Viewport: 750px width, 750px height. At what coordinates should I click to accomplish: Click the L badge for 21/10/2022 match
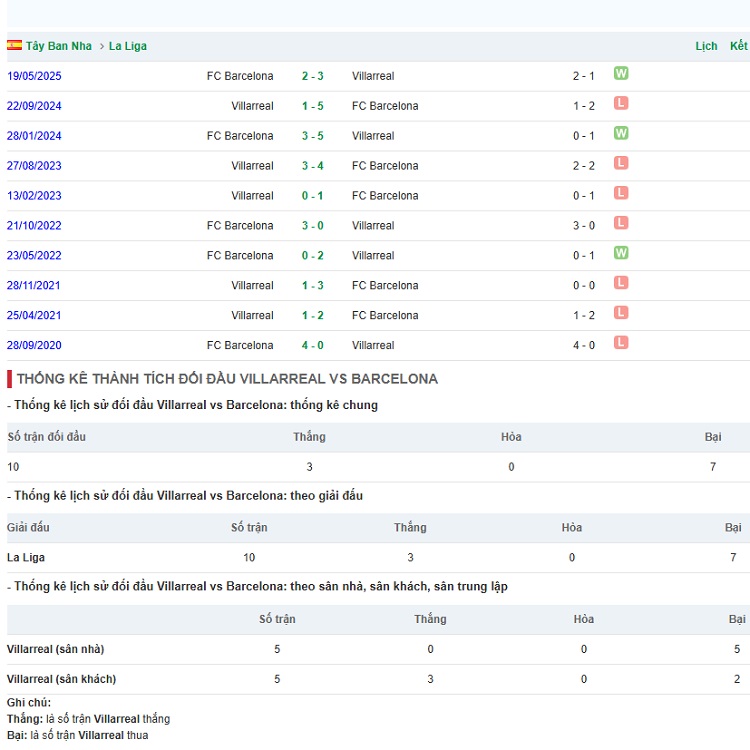tap(621, 223)
